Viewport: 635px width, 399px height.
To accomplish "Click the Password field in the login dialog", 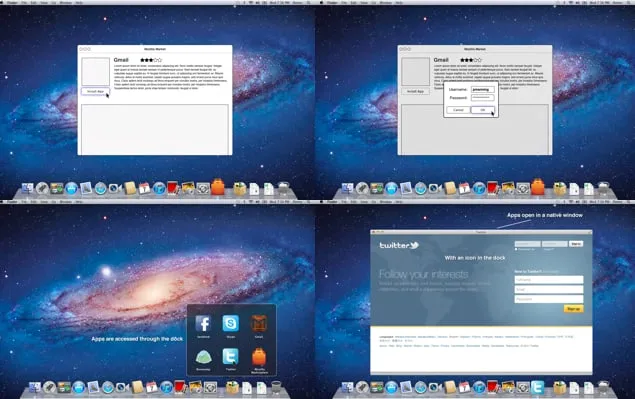I will (x=482, y=98).
